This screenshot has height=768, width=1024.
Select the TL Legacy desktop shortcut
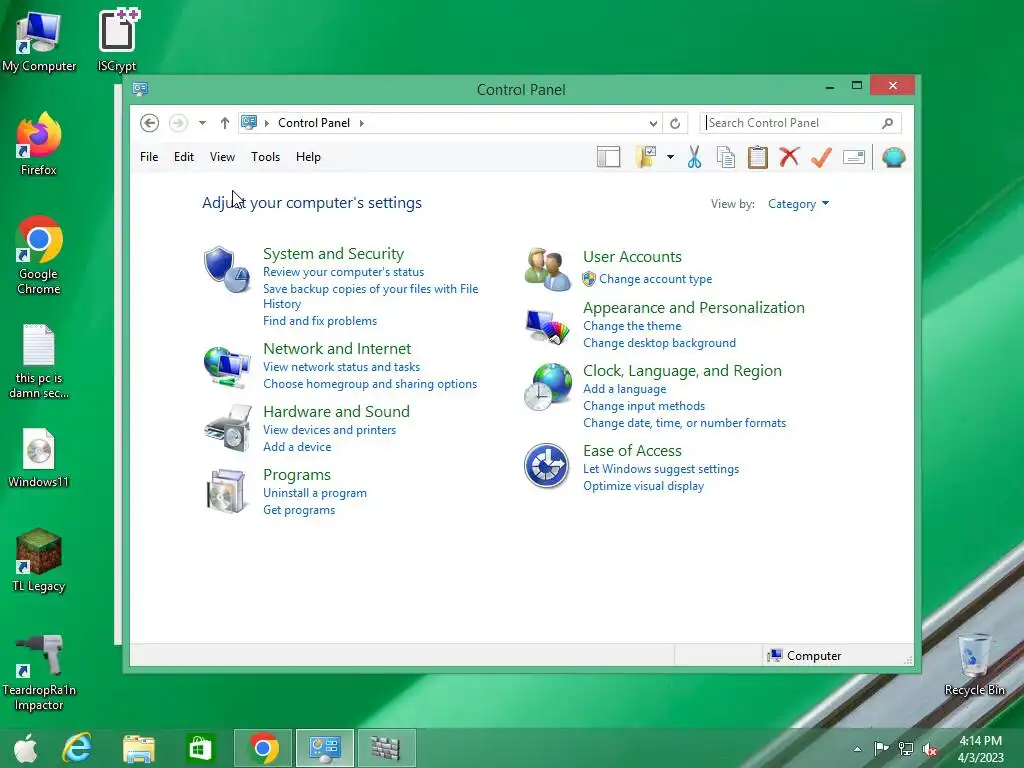click(39, 561)
